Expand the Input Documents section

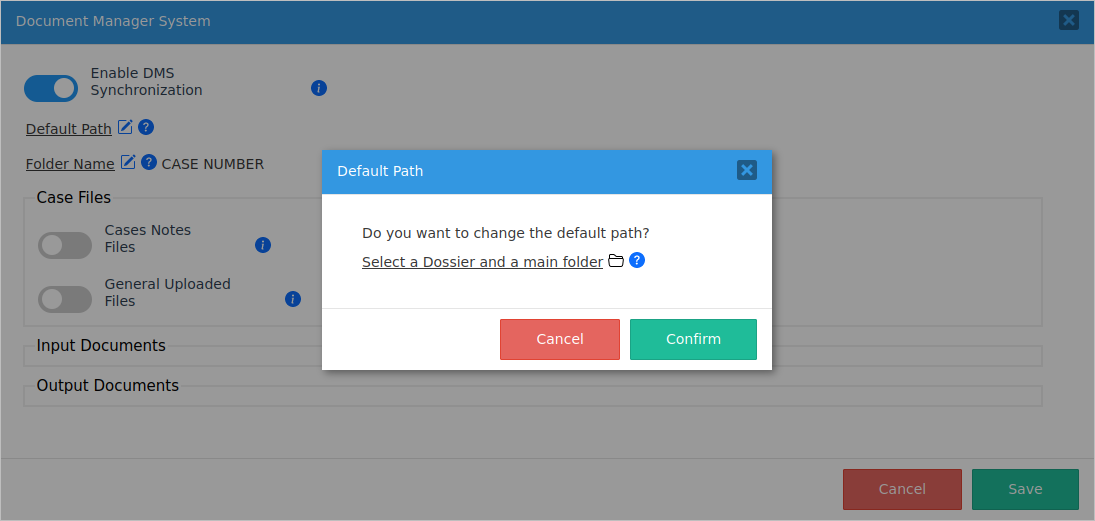click(x=101, y=346)
